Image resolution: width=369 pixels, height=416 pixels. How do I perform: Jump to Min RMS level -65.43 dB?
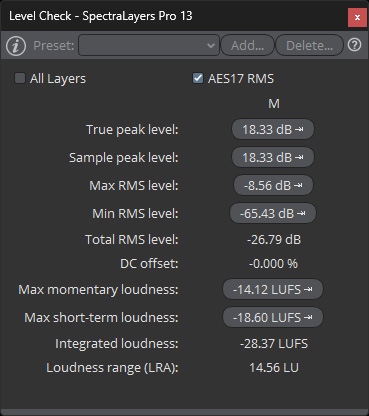[273, 213]
